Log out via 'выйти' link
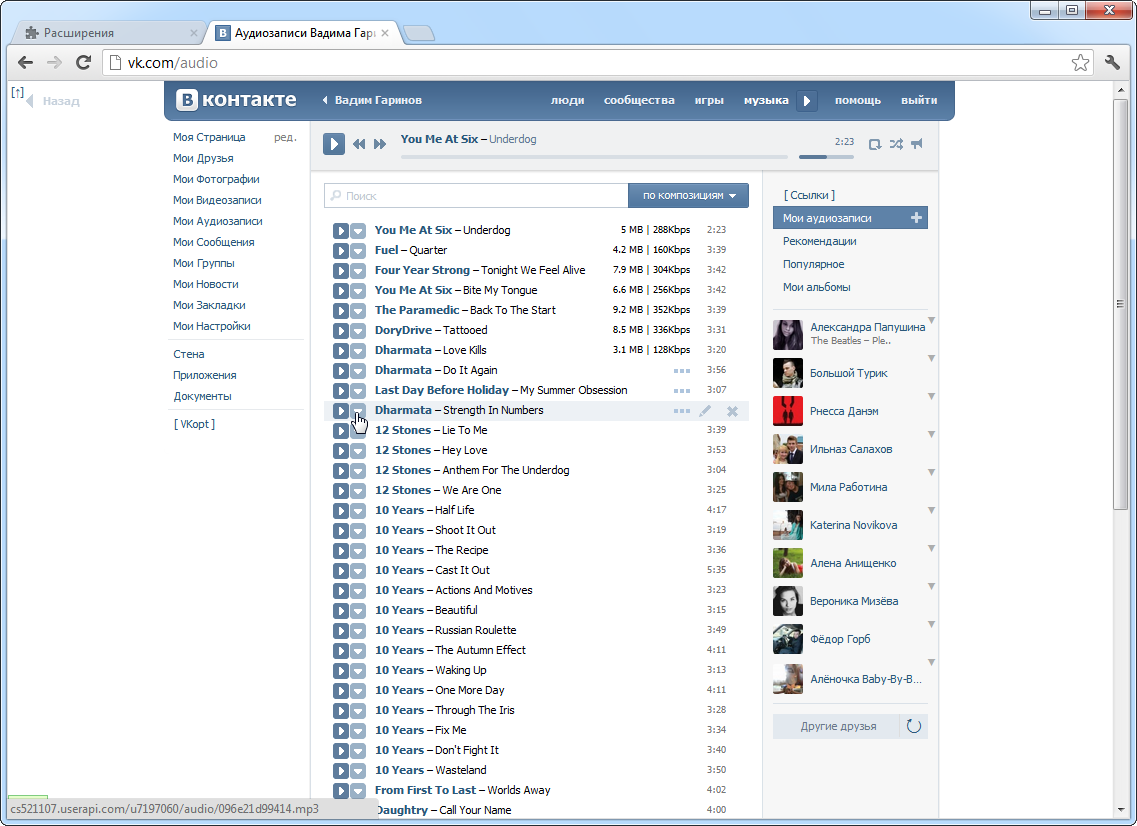Image resolution: width=1137 pixels, height=826 pixels. tap(919, 101)
